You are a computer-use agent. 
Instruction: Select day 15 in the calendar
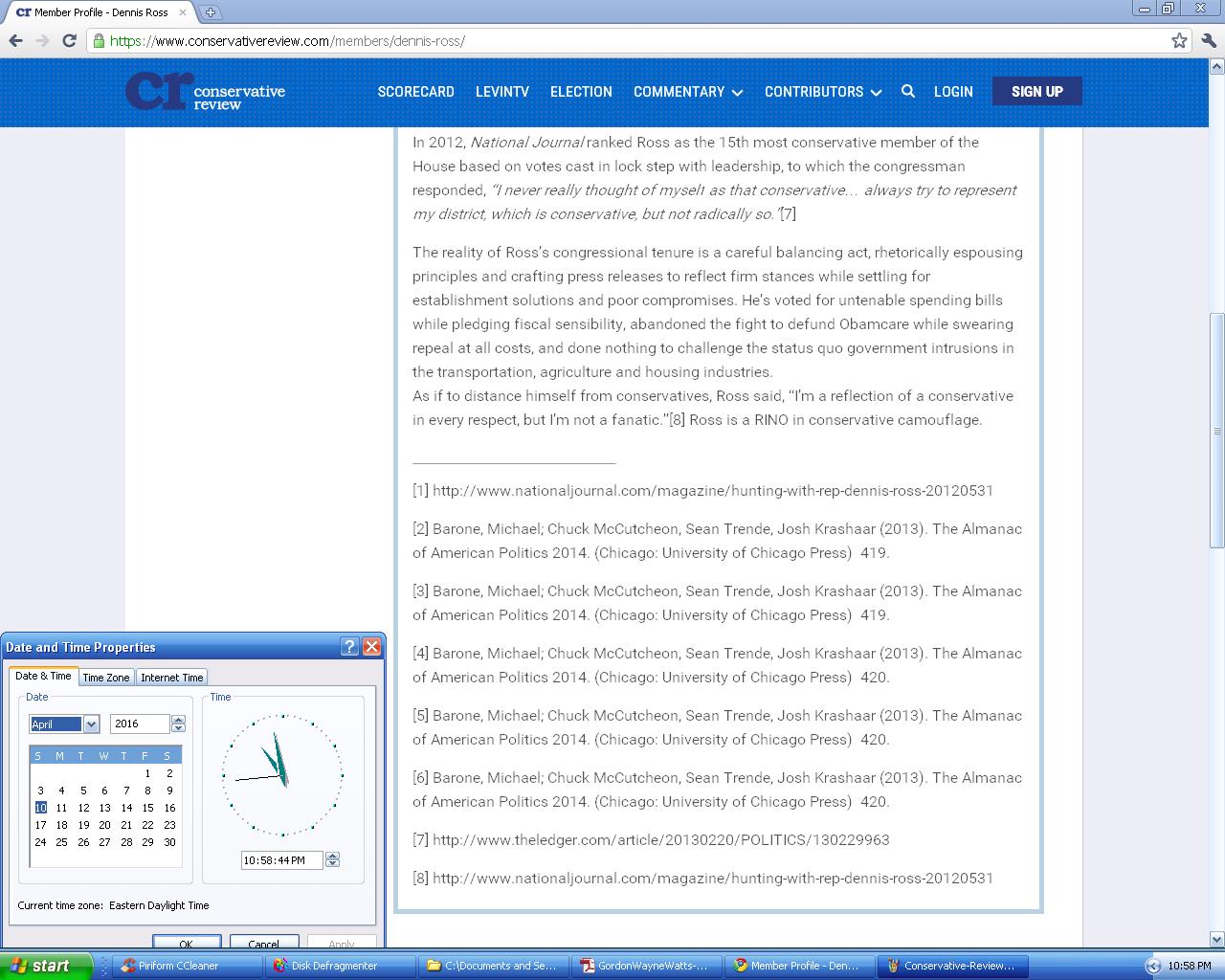(x=147, y=808)
